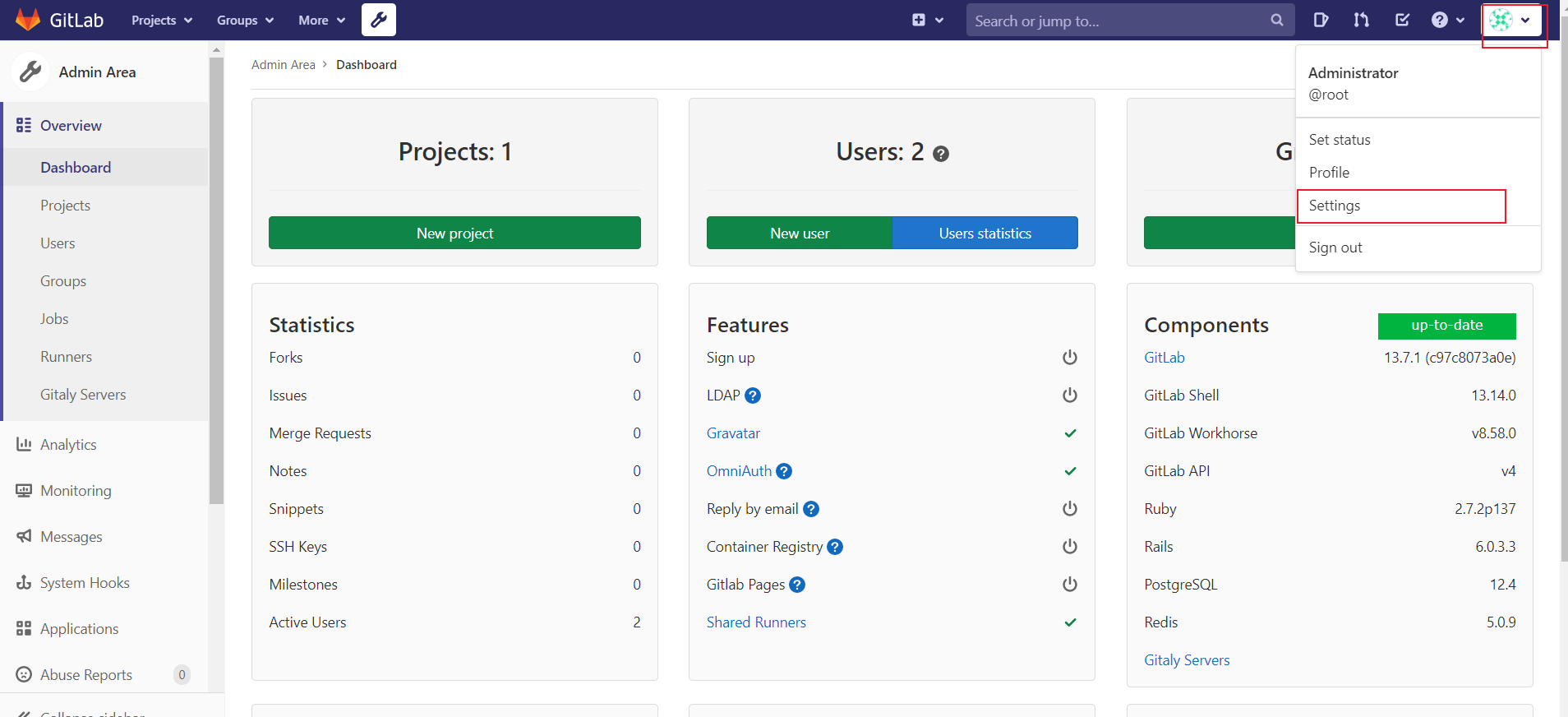Open the Gitlab Pages help icon
The image size is (1568, 717).
797,585
